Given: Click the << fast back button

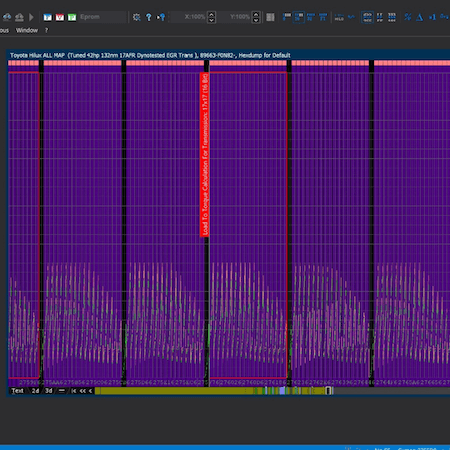Looking at the screenshot, I should 83,391.
